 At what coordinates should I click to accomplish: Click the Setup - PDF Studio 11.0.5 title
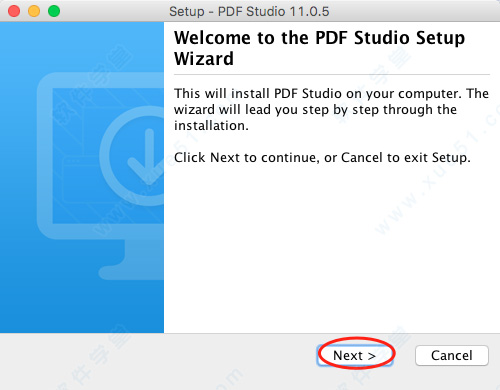pos(249,11)
